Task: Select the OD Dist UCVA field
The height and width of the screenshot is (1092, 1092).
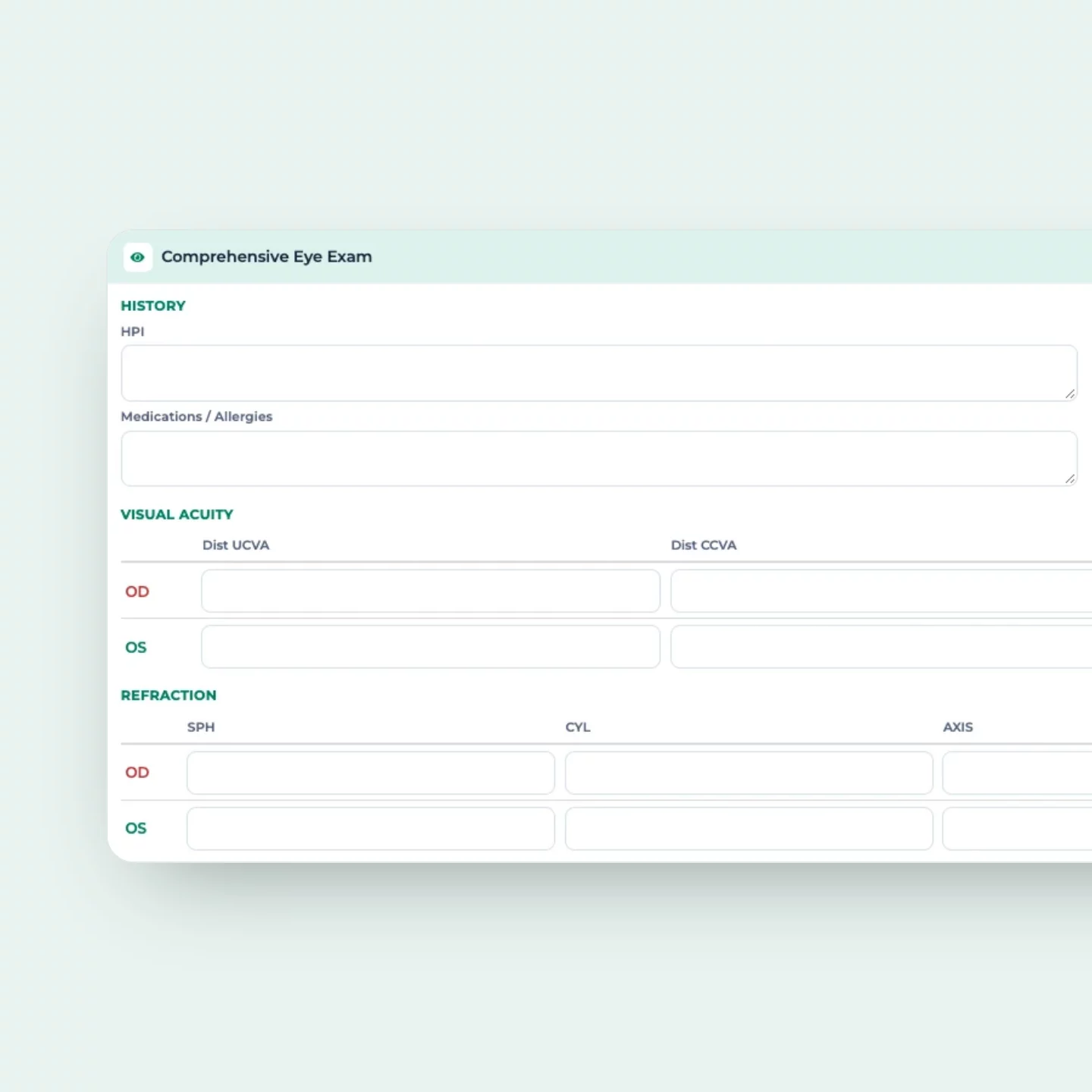Action: 431,591
